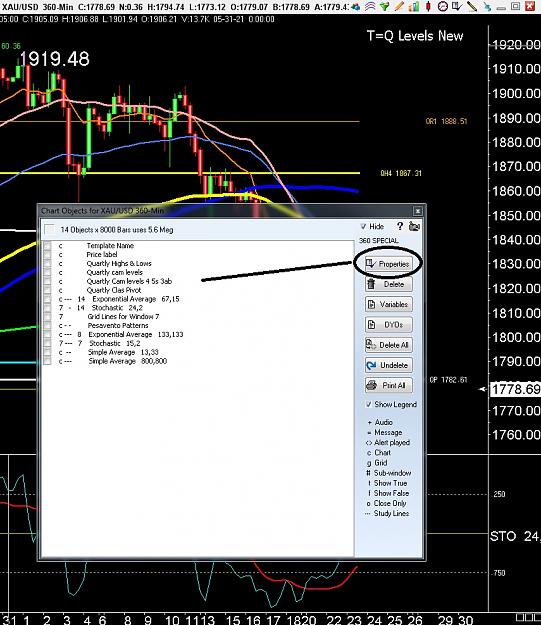Image resolution: width=541 pixels, height=625 pixels.
Task: Select Stochastic 24,2 list entry
Action: point(117,308)
